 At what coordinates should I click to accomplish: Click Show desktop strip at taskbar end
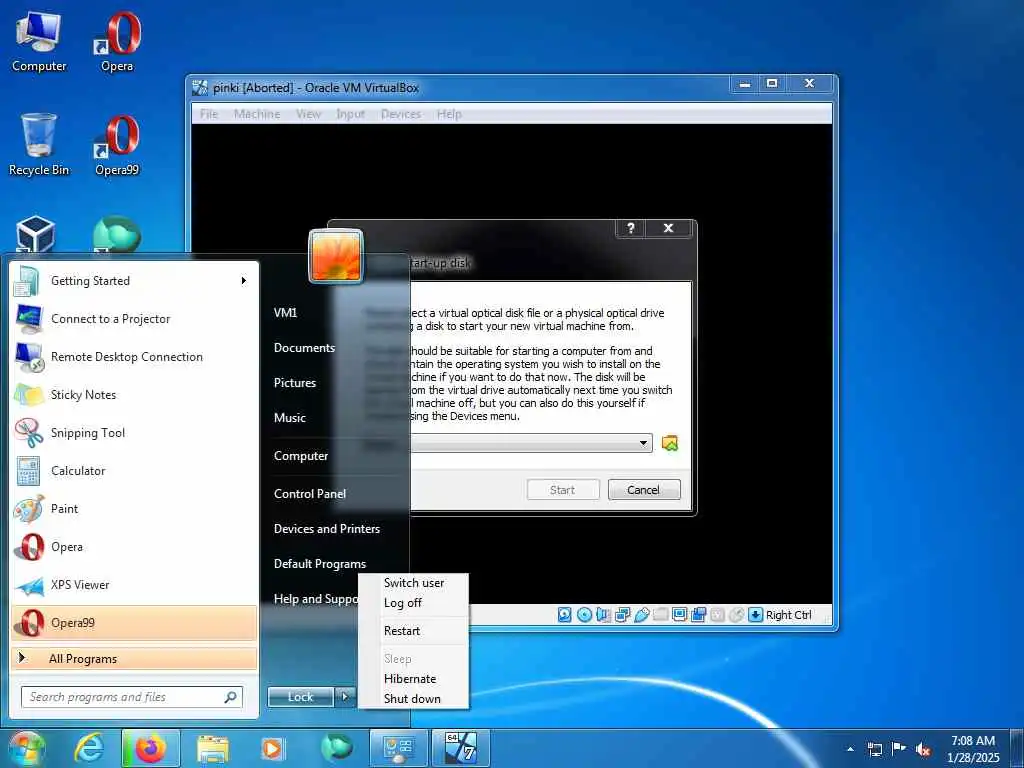(x=1017, y=748)
